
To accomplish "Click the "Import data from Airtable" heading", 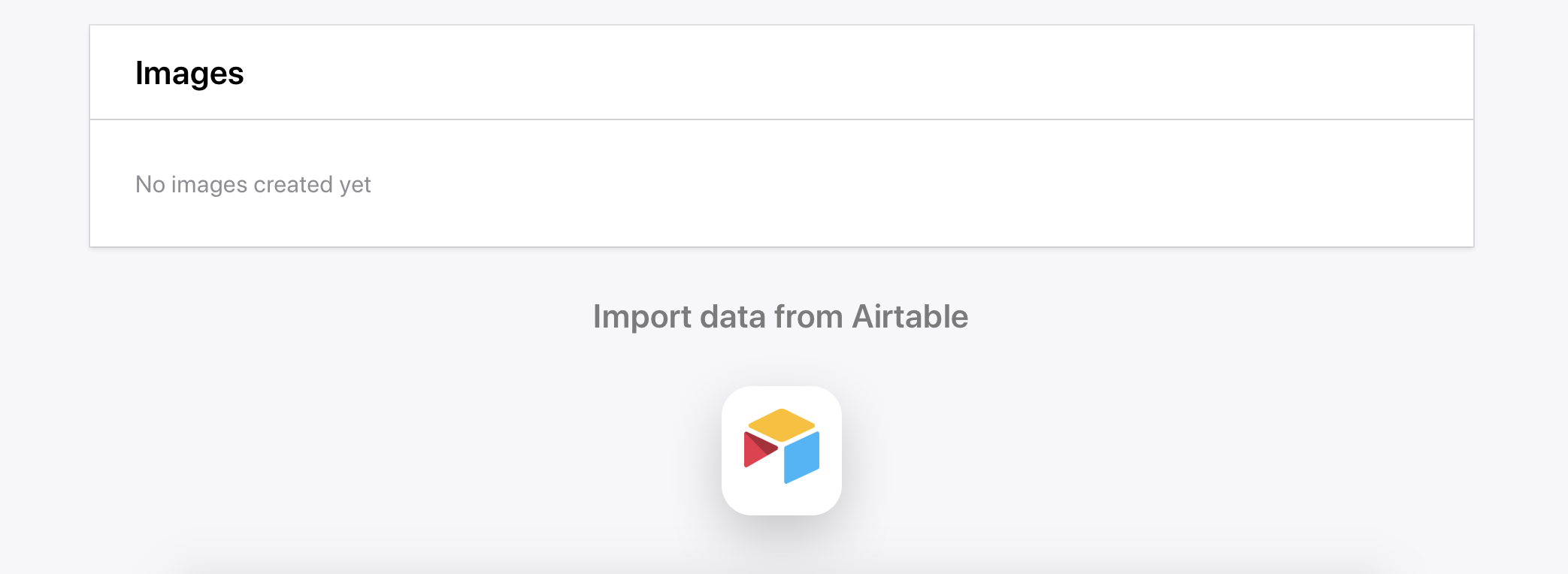I will tap(780, 317).
